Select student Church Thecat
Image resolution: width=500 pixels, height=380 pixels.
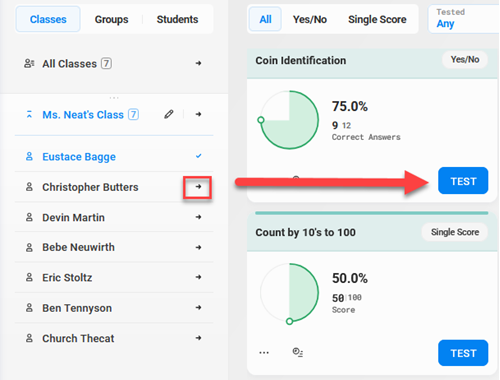(x=78, y=338)
